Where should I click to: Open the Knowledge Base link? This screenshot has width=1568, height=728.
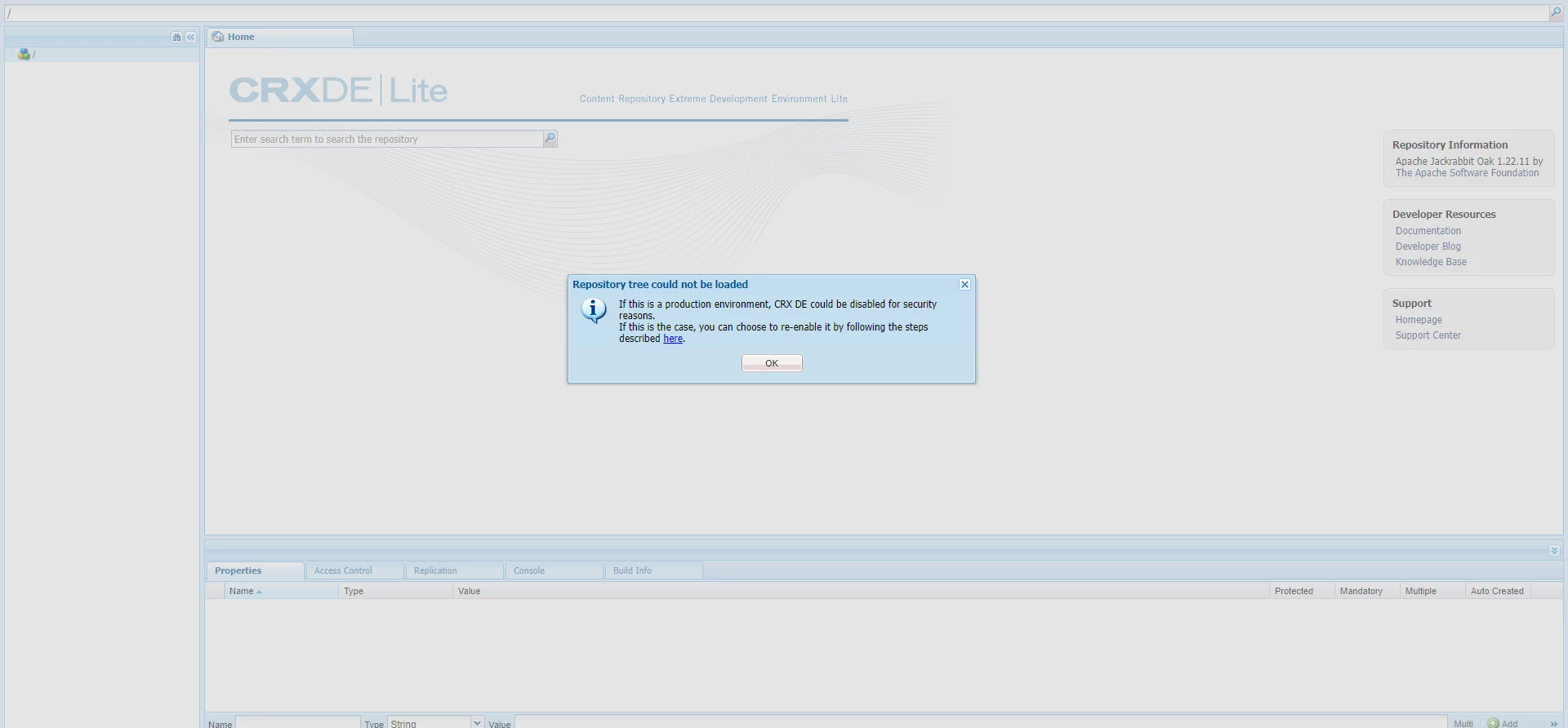pos(1431,262)
